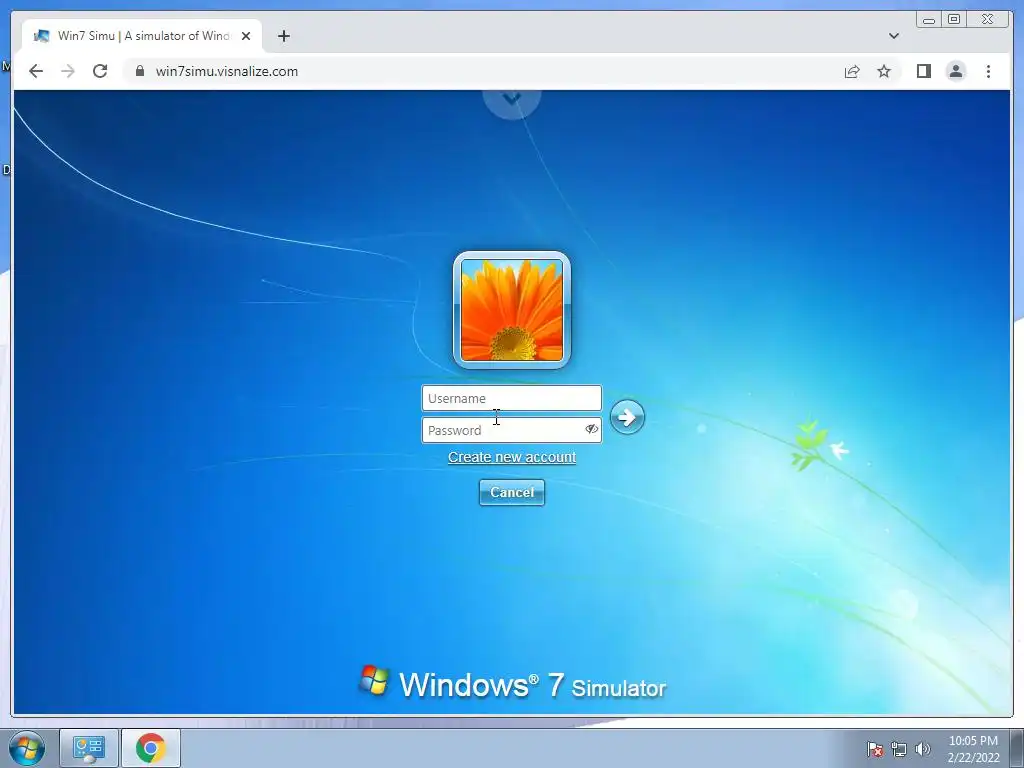The height and width of the screenshot is (768, 1024).
Task: Focus the Username field
Action: point(511,398)
